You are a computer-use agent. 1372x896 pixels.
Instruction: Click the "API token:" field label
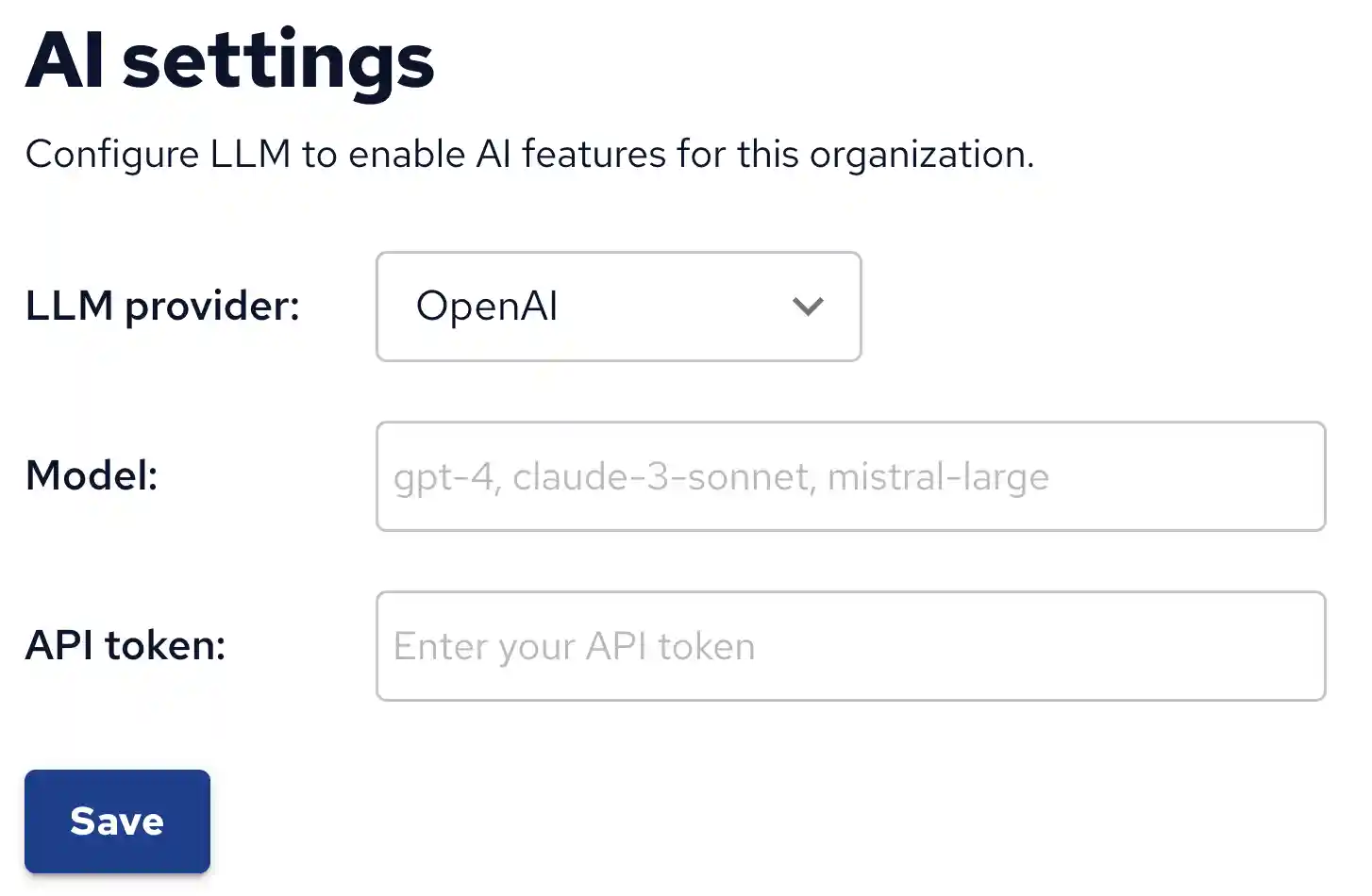[x=125, y=646]
